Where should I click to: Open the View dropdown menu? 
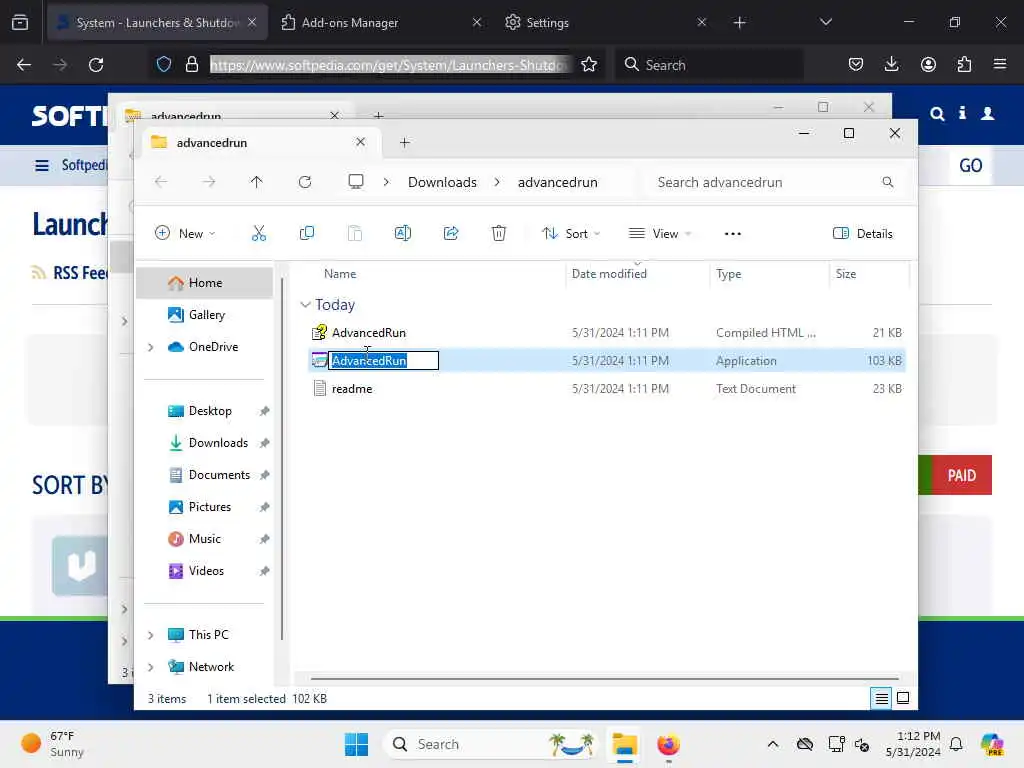pos(660,233)
